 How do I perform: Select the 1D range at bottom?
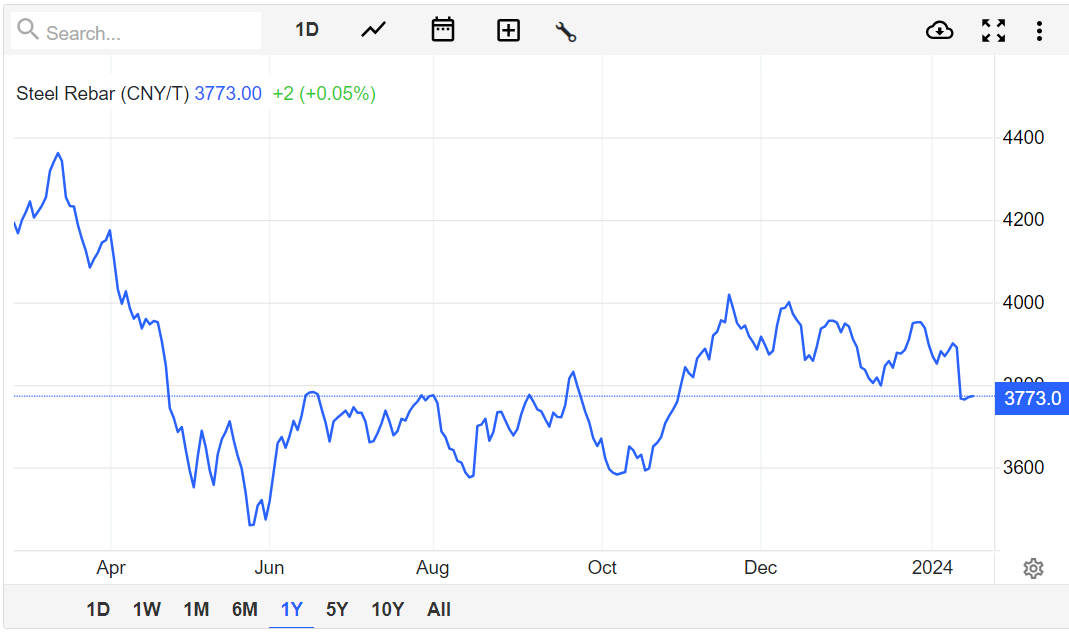click(98, 609)
